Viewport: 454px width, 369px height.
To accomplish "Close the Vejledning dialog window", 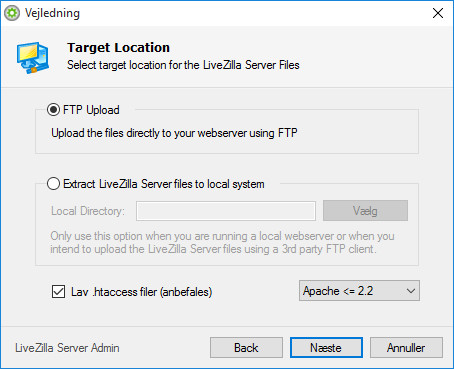I will click(x=438, y=13).
